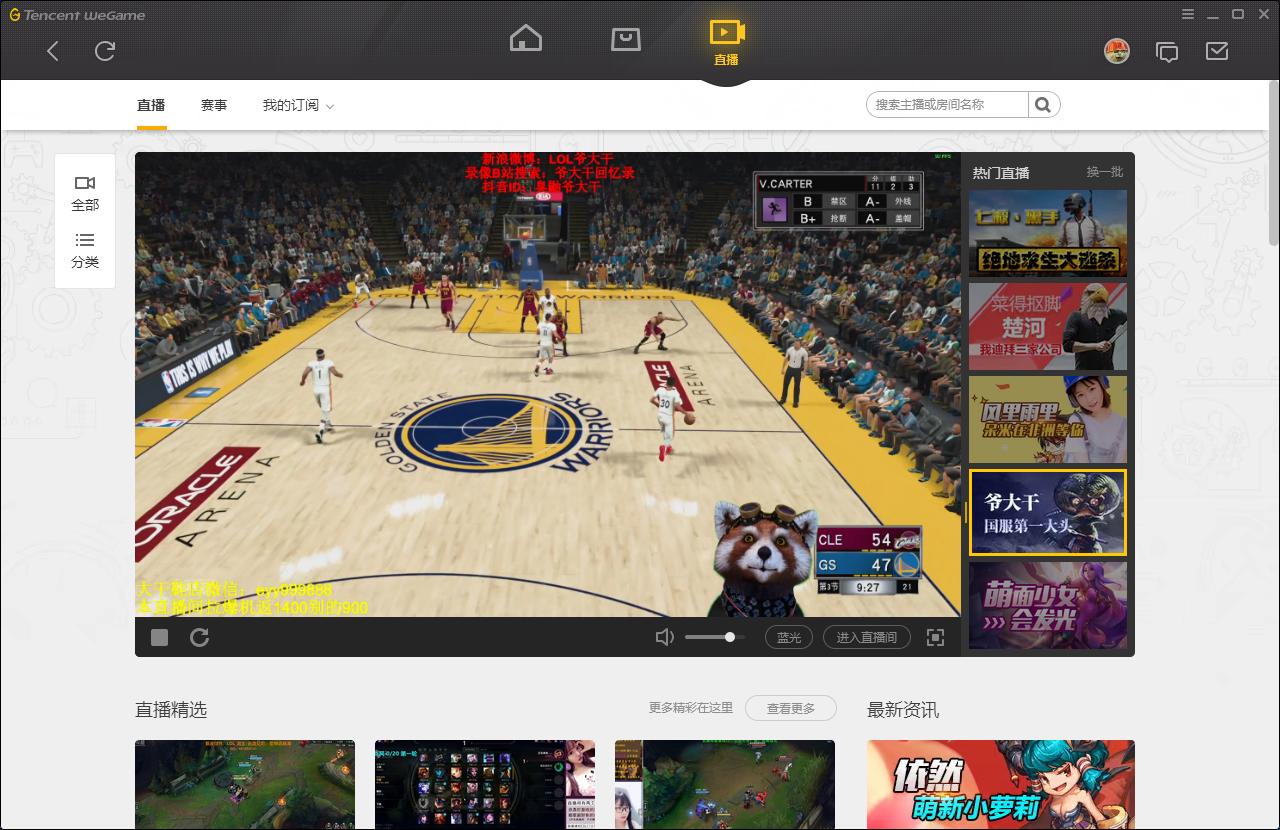The image size is (1280, 830).
Task: Switch to the 直播 tab
Action: [x=151, y=105]
